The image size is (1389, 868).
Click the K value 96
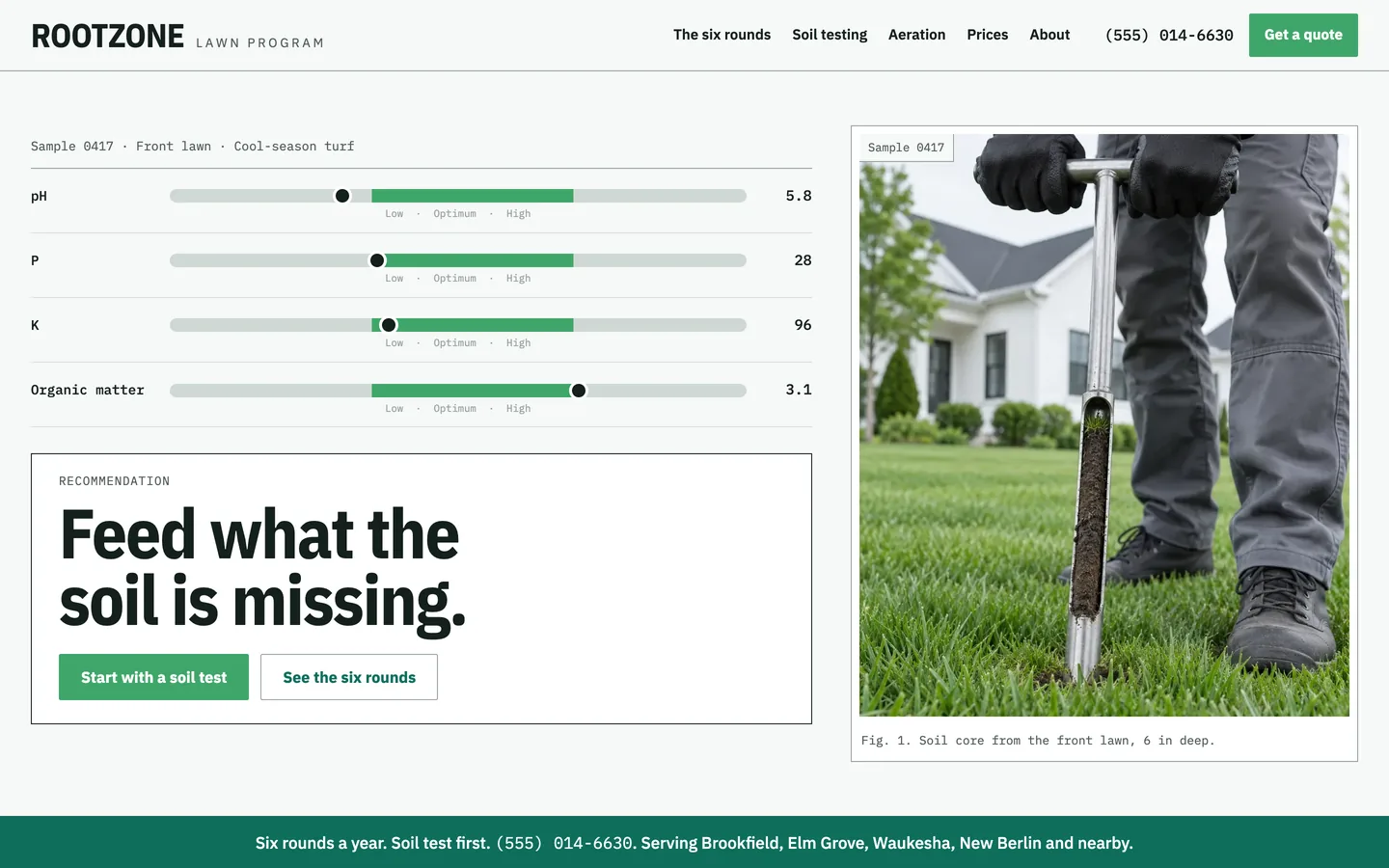(x=803, y=325)
